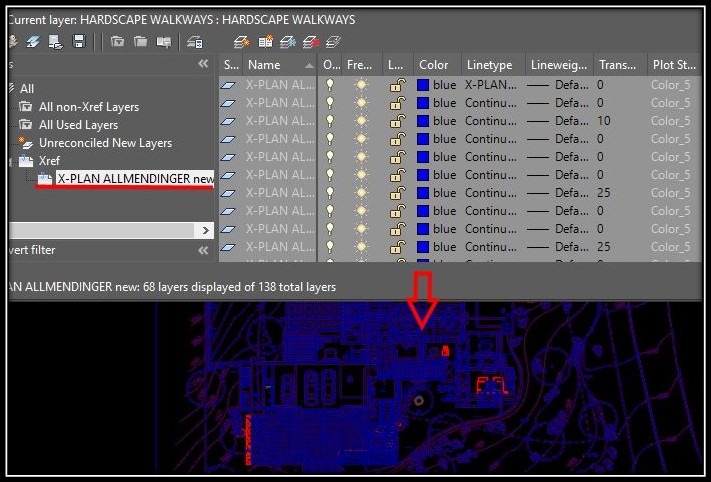Click the Fre... column header

click(362, 65)
